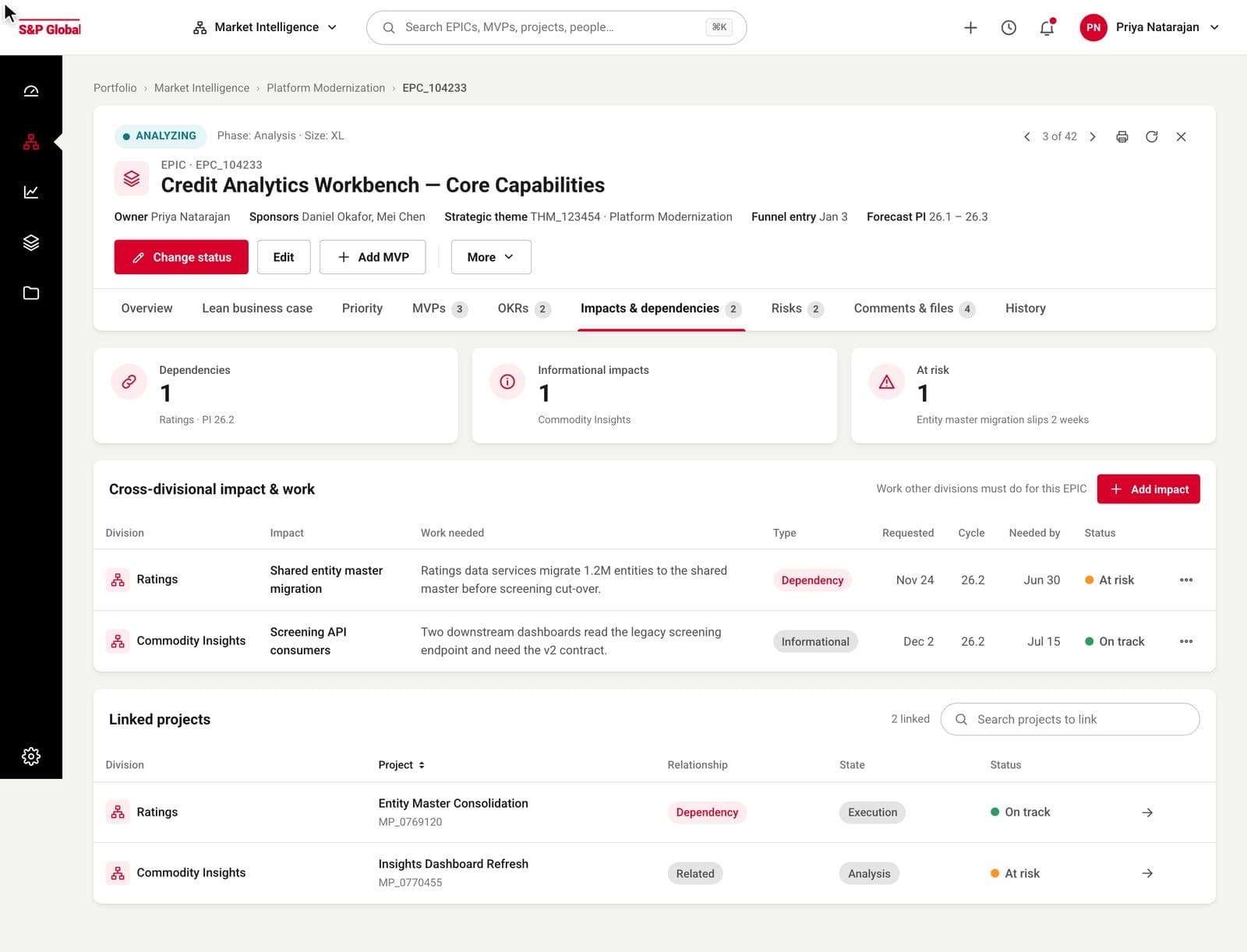Open settings gear in sidebar

[x=31, y=756]
